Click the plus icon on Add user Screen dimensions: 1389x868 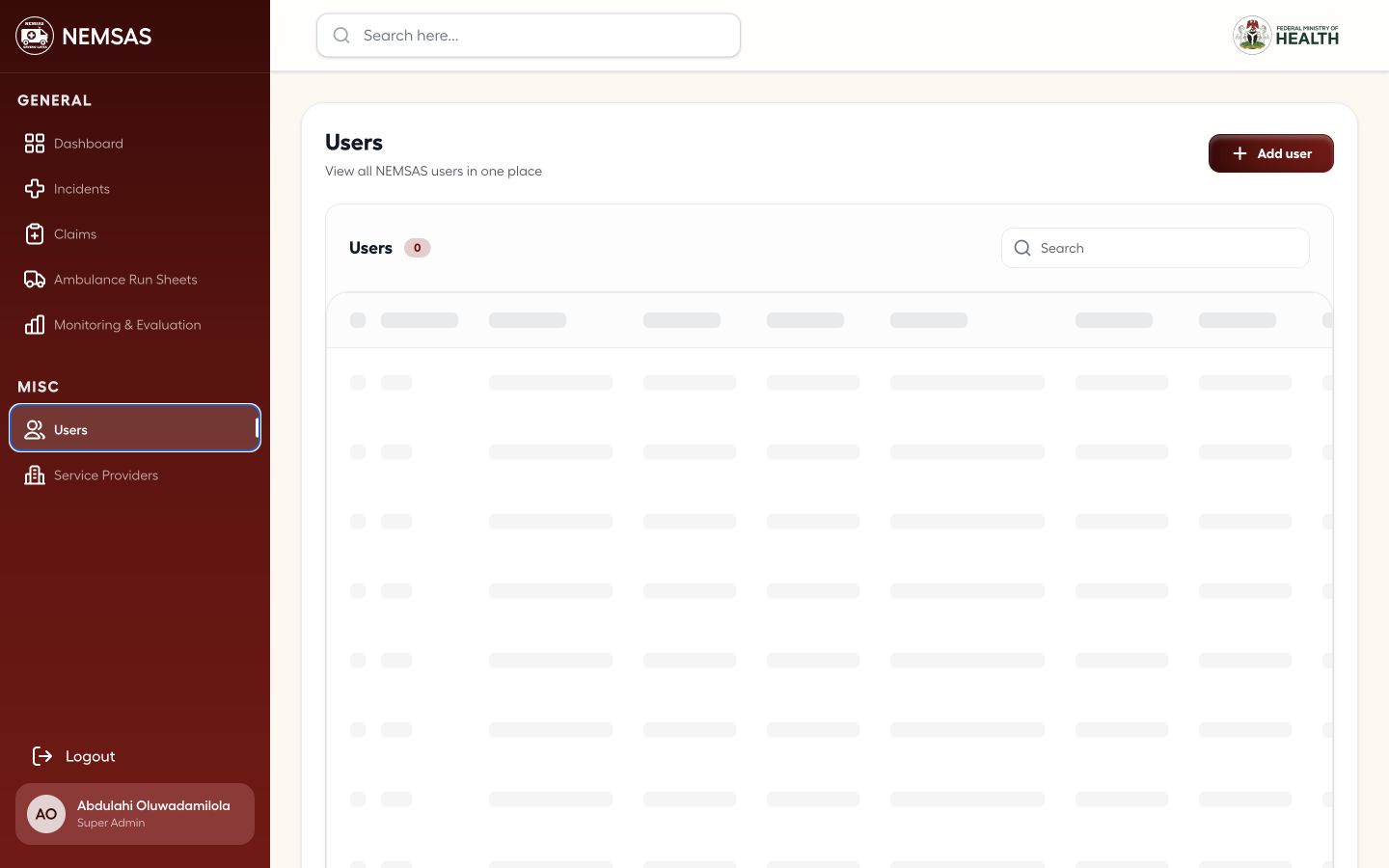(1239, 153)
